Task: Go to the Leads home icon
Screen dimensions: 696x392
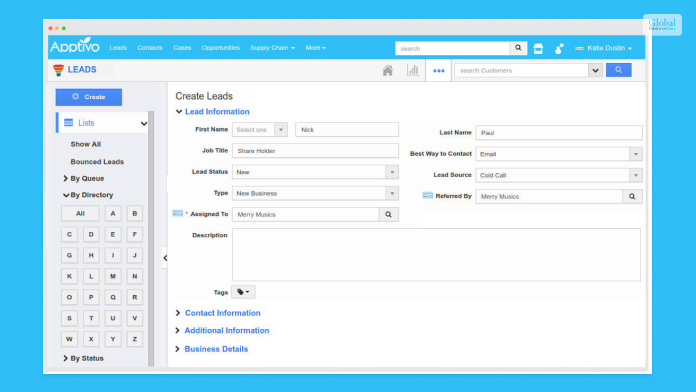Action: (x=388, y=70)
